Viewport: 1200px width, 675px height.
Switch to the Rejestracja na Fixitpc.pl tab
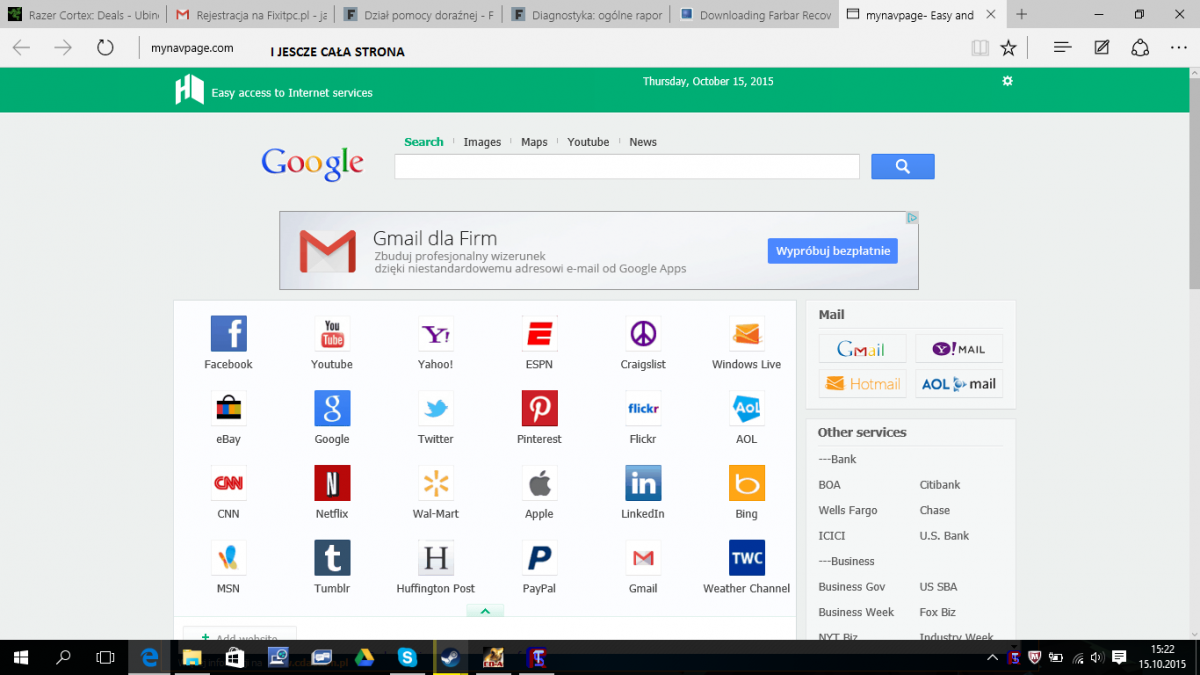pos(250,15)
